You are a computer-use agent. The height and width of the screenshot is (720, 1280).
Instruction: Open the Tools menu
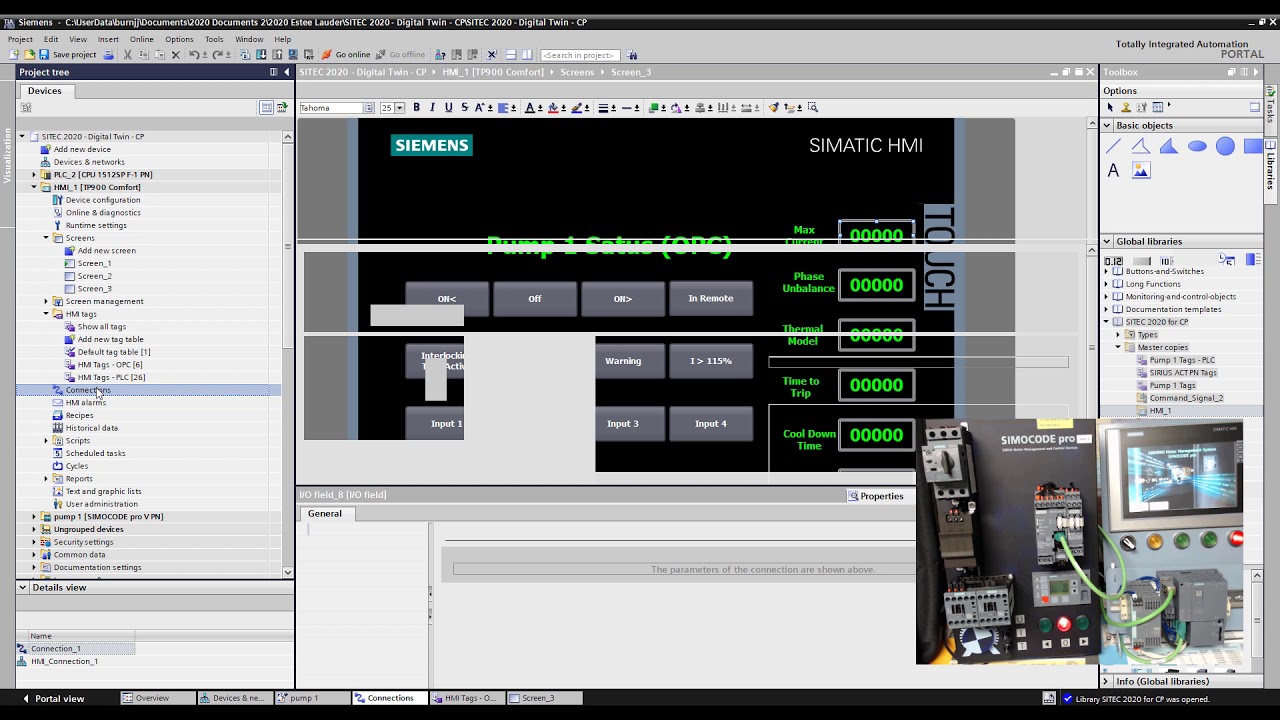pos(215,40)
